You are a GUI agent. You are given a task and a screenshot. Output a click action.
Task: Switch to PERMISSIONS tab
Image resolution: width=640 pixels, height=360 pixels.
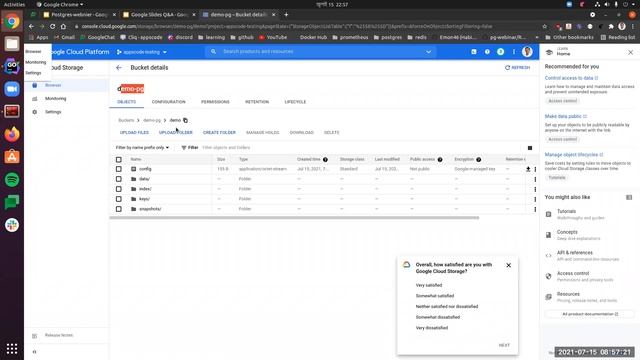click(x=215, y=102)
